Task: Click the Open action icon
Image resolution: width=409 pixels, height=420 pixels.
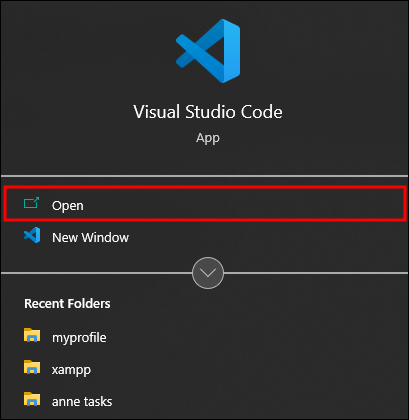Action: tap(32, 203)
